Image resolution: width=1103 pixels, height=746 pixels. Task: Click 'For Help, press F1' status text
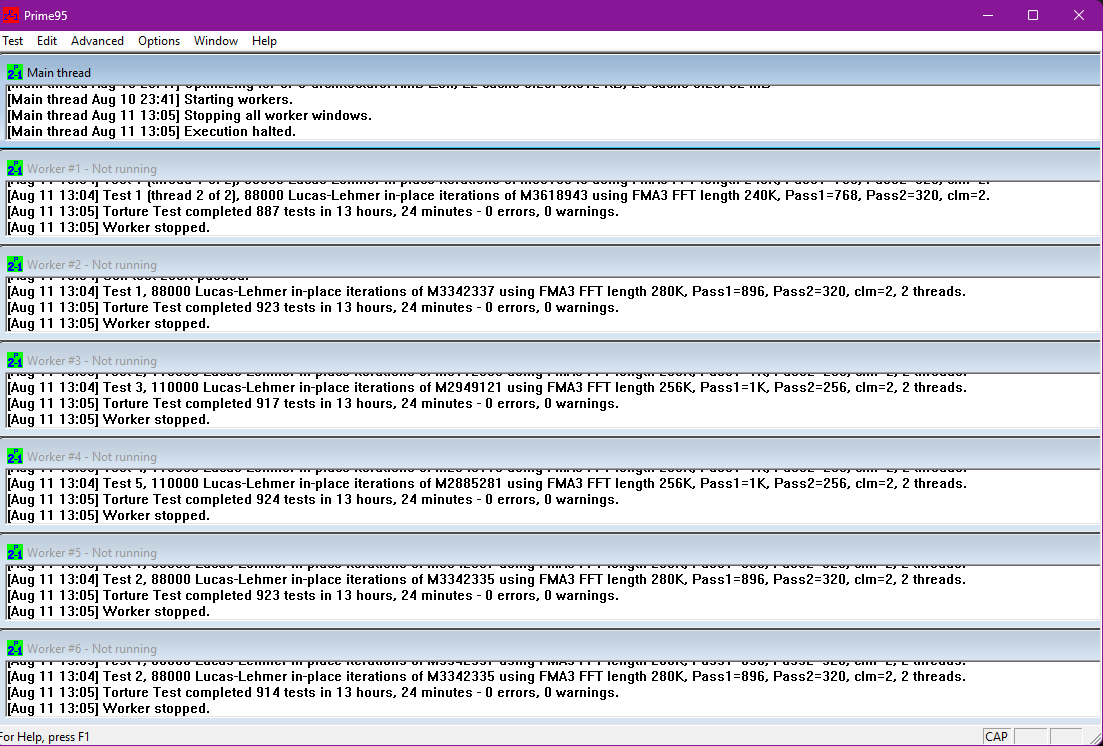45,737
